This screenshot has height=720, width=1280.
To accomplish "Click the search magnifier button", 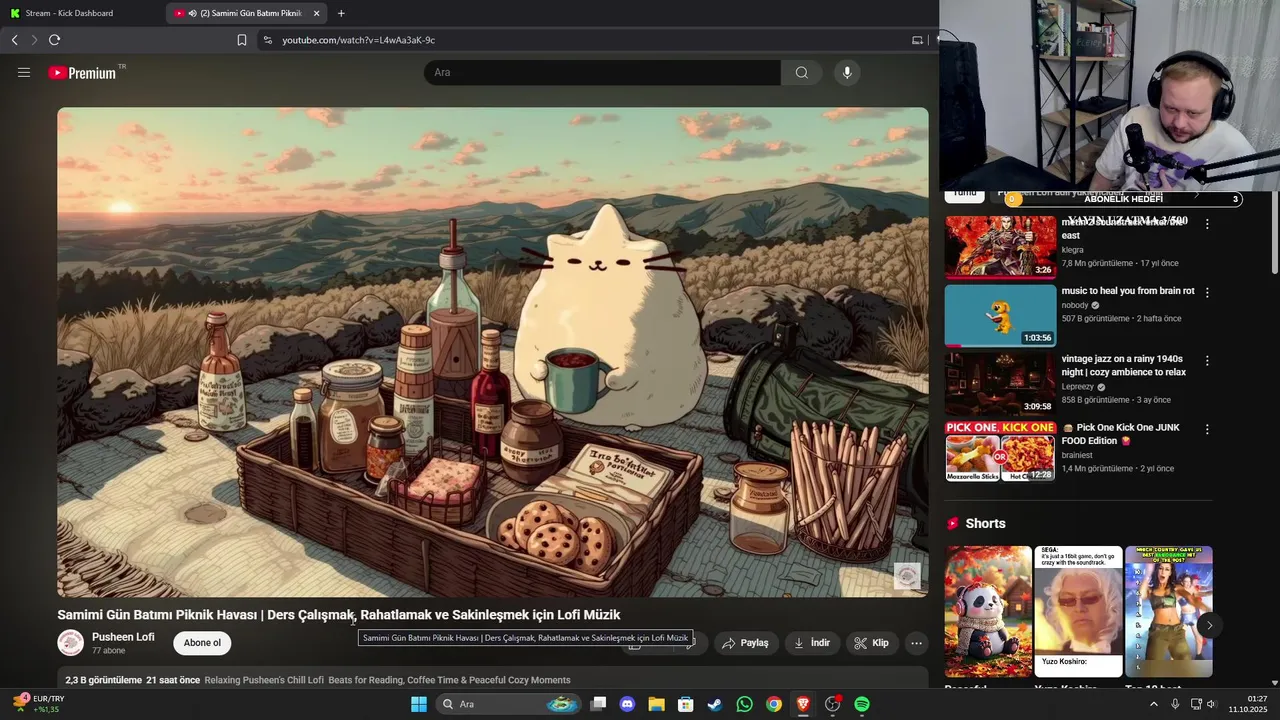I will point(802,72).
